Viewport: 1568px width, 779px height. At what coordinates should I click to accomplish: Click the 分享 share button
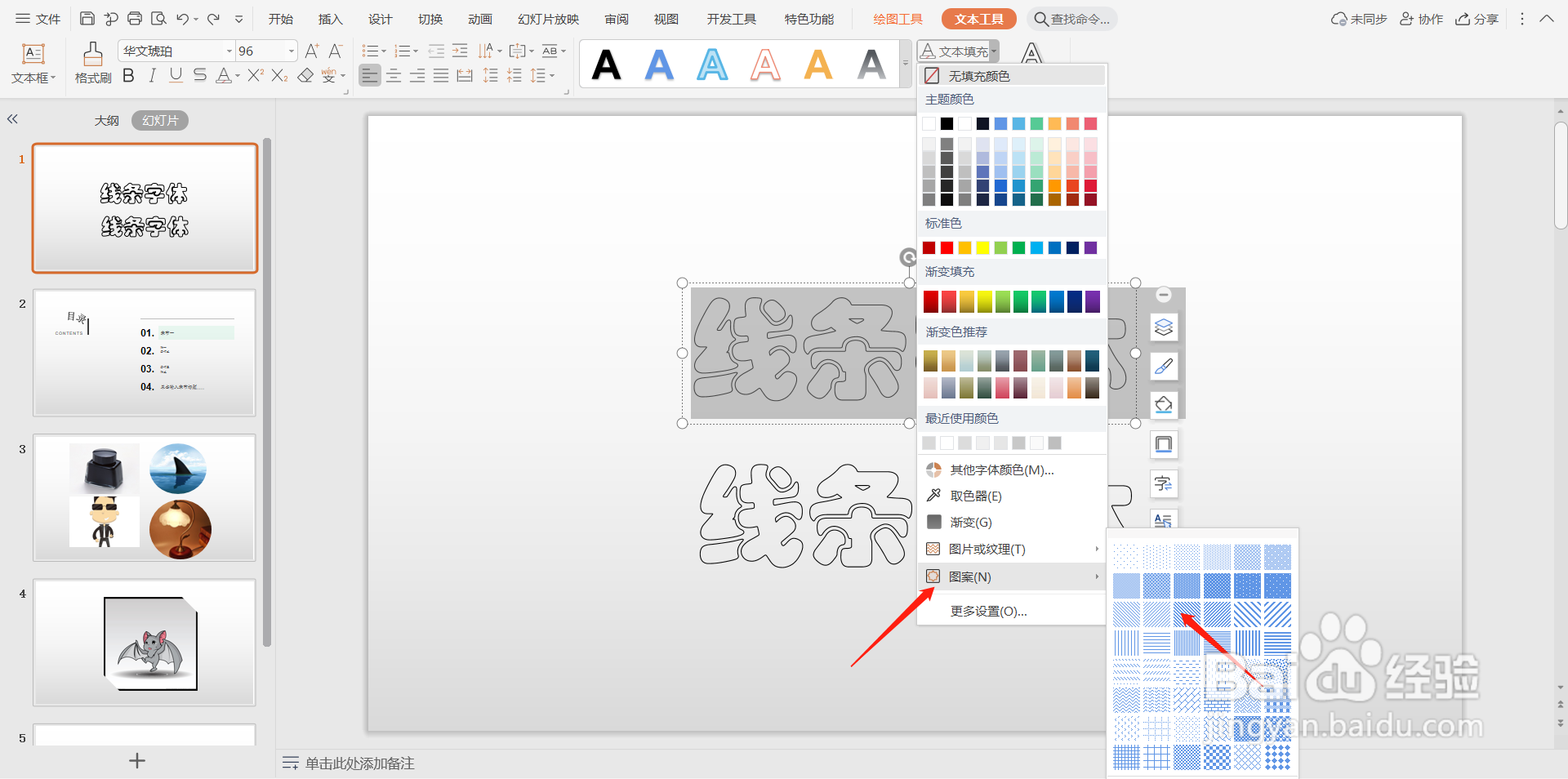[x=1477, y=19]
